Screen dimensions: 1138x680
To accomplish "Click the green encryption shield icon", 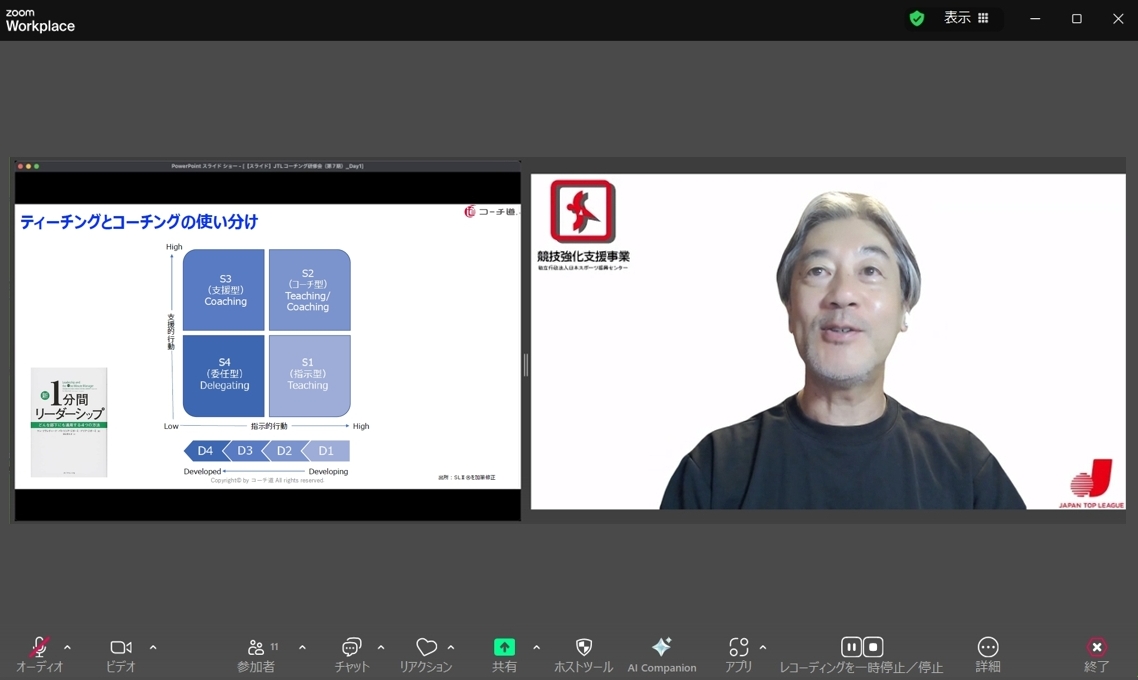I will [917, 18].
